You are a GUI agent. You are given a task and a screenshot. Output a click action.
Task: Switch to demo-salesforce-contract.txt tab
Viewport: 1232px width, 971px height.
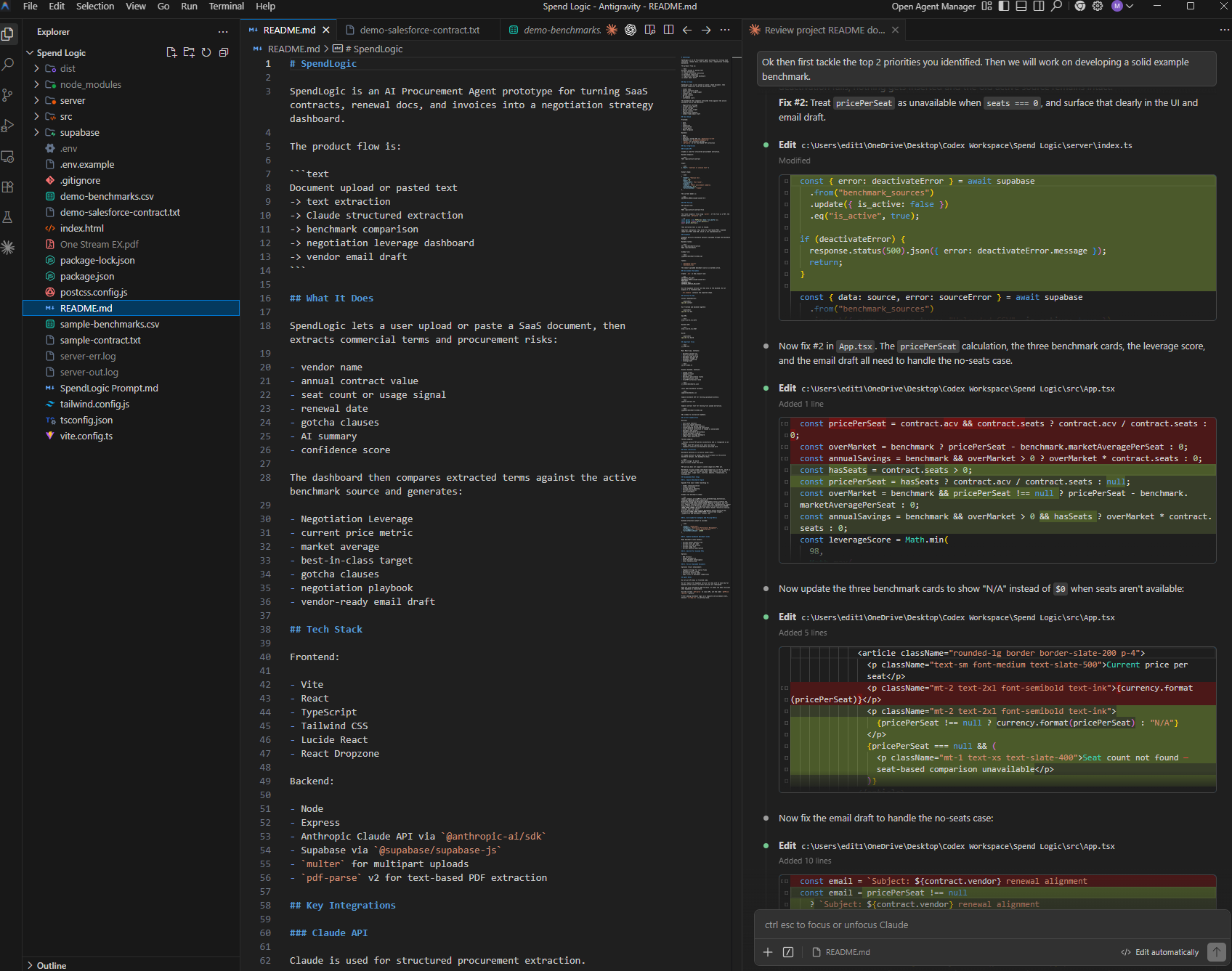click(x=419, y=30)
